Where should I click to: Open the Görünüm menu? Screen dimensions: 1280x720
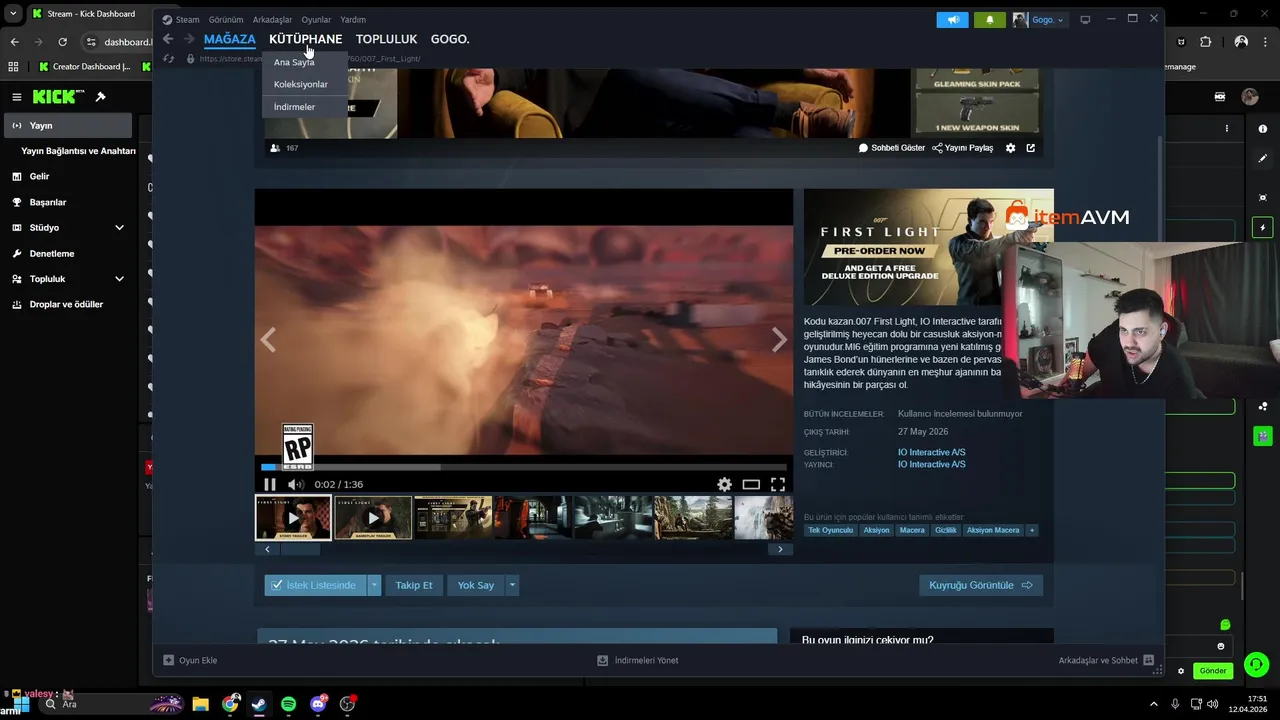tap(226, 20)
